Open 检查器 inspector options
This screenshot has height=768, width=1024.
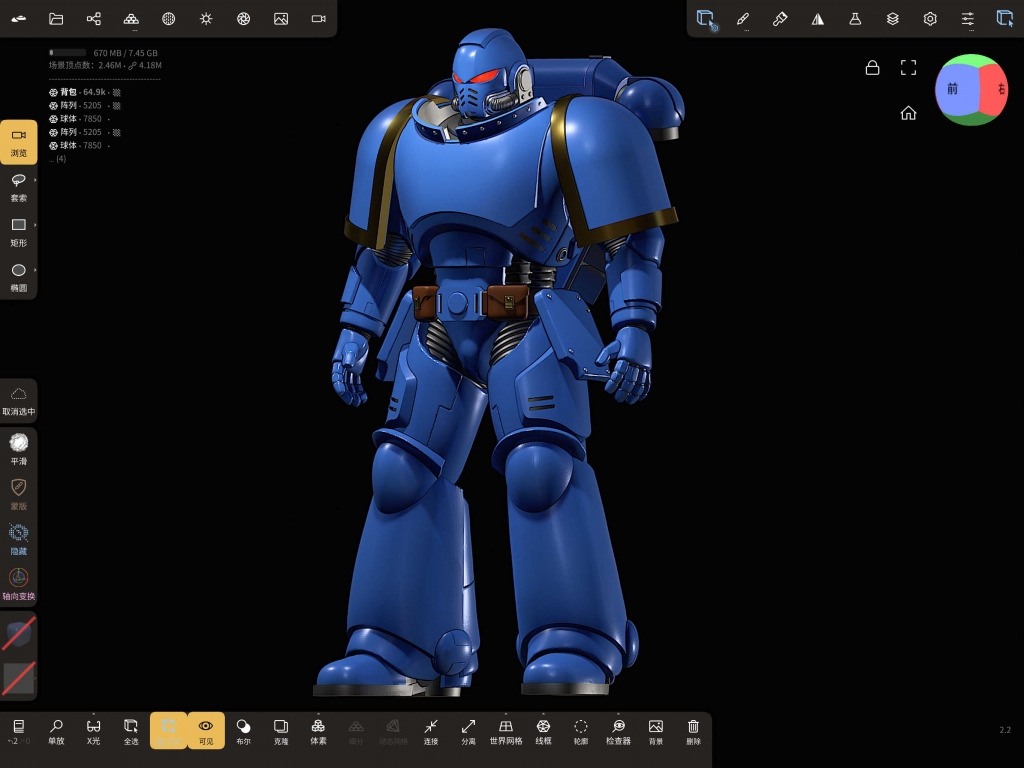tap(618, 731)
